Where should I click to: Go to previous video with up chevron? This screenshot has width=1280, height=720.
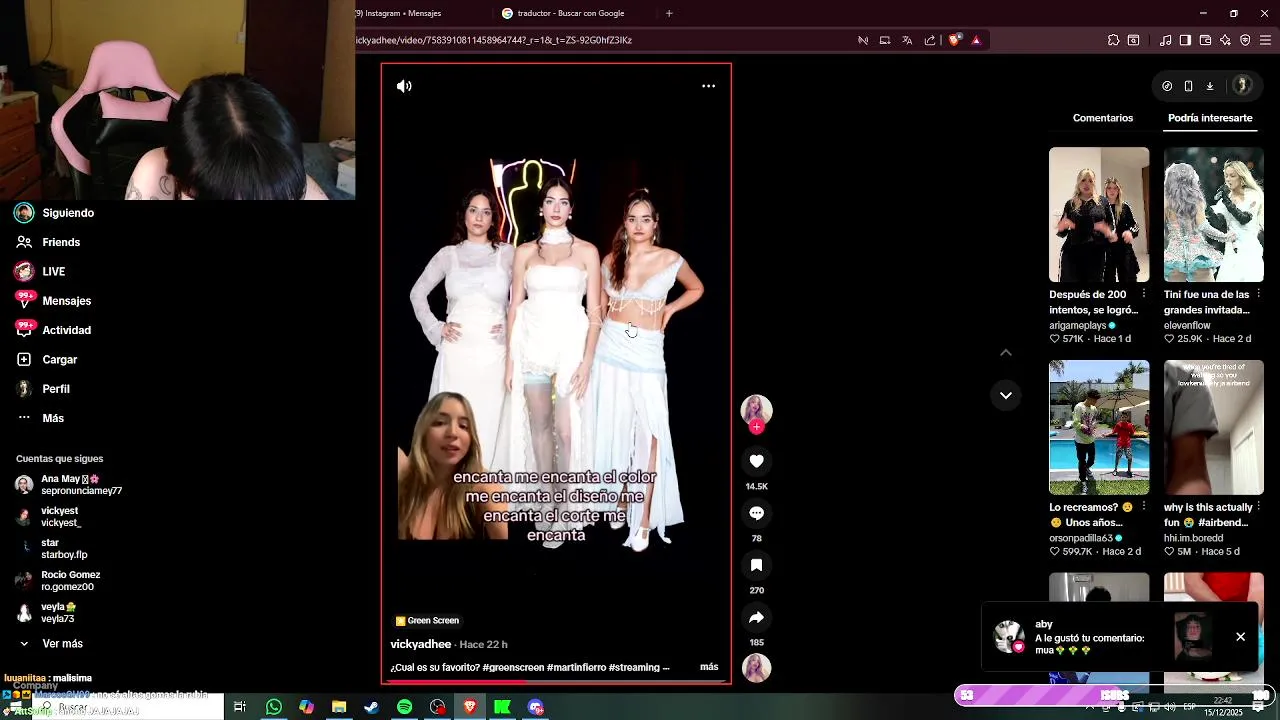(1006, 353)
